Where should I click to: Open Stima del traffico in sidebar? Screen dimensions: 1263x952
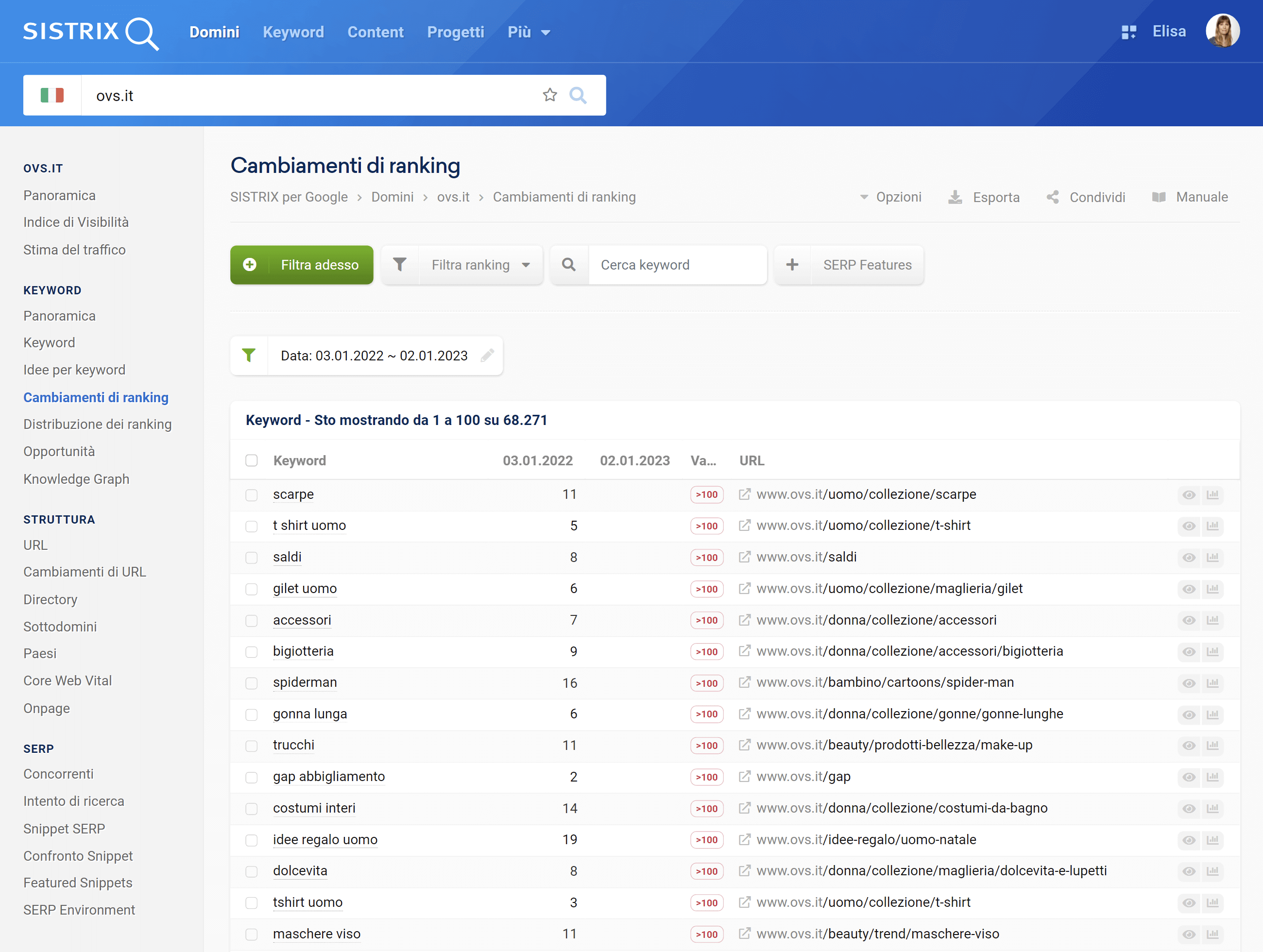click(x=74, y=250)
